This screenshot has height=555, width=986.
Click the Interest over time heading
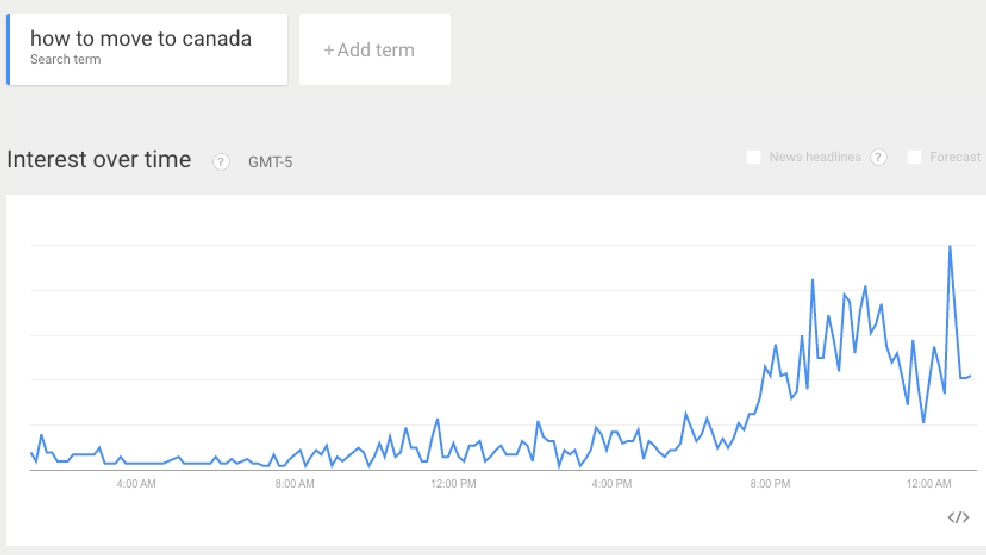pos(99,160)
